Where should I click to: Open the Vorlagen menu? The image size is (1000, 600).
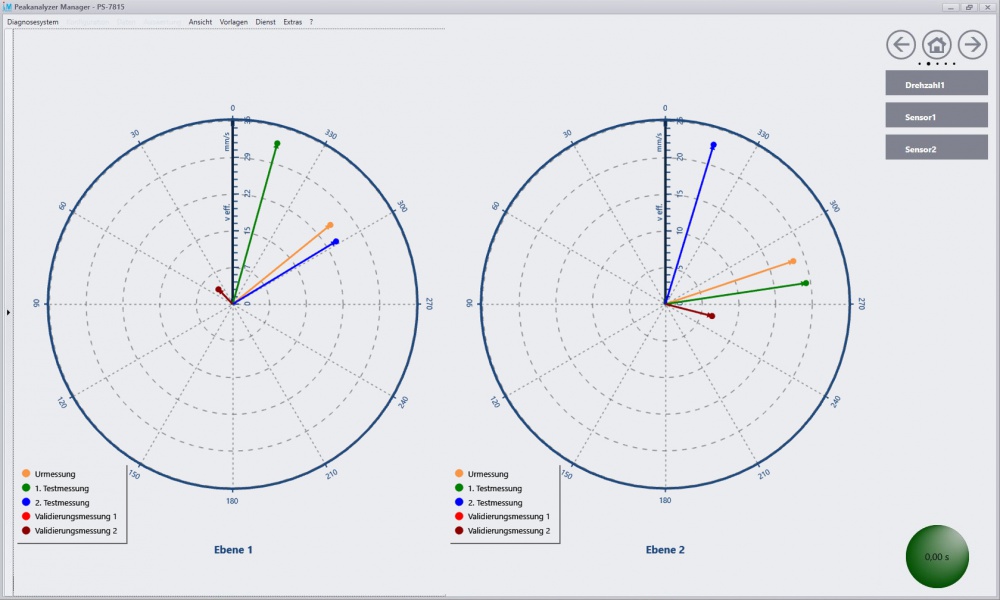[x=234, y=21]
